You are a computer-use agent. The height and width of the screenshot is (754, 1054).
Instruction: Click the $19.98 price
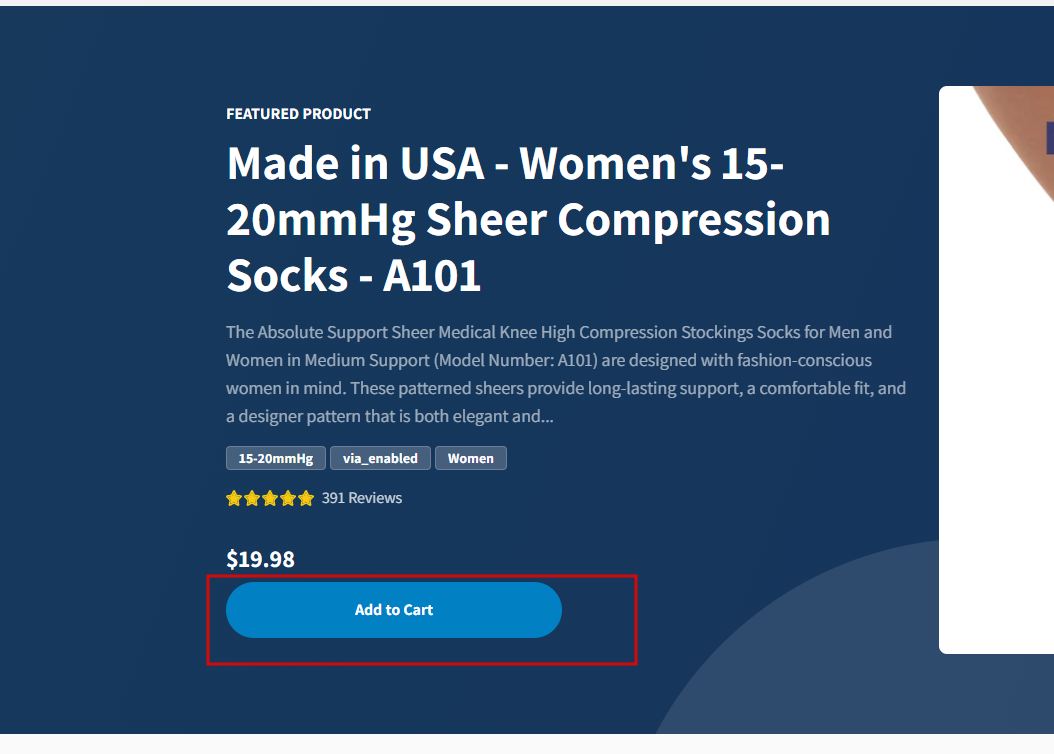(x=260, y=559)
